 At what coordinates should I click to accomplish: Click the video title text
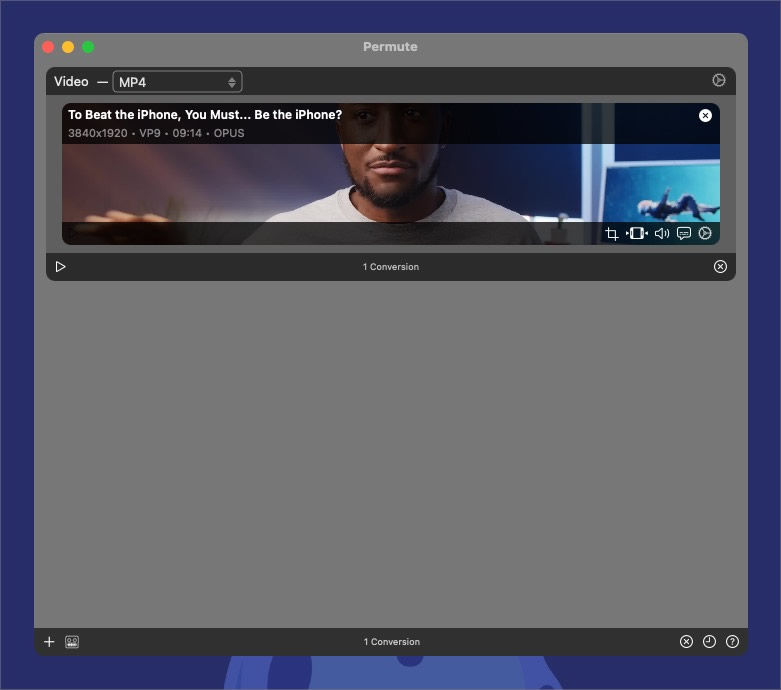point(205,115)
